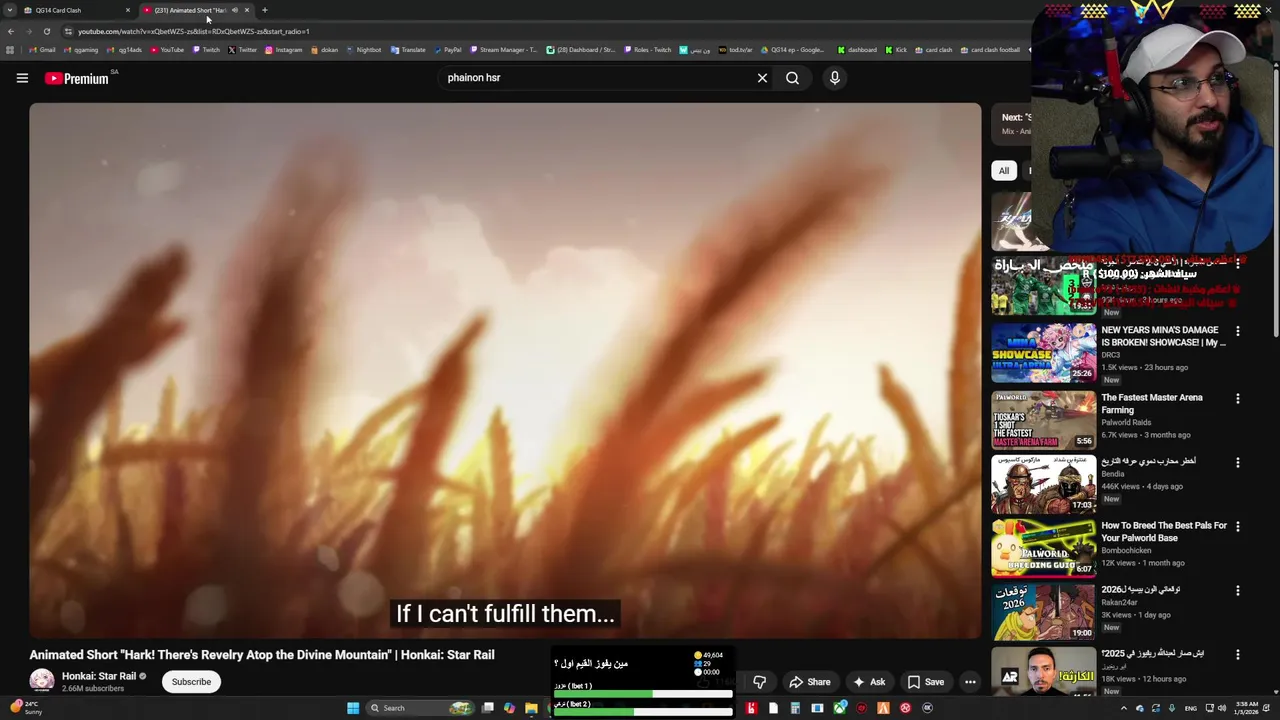
Task: Switch the ENG keyboard language indicator
Action: [x=1190, y=708]
